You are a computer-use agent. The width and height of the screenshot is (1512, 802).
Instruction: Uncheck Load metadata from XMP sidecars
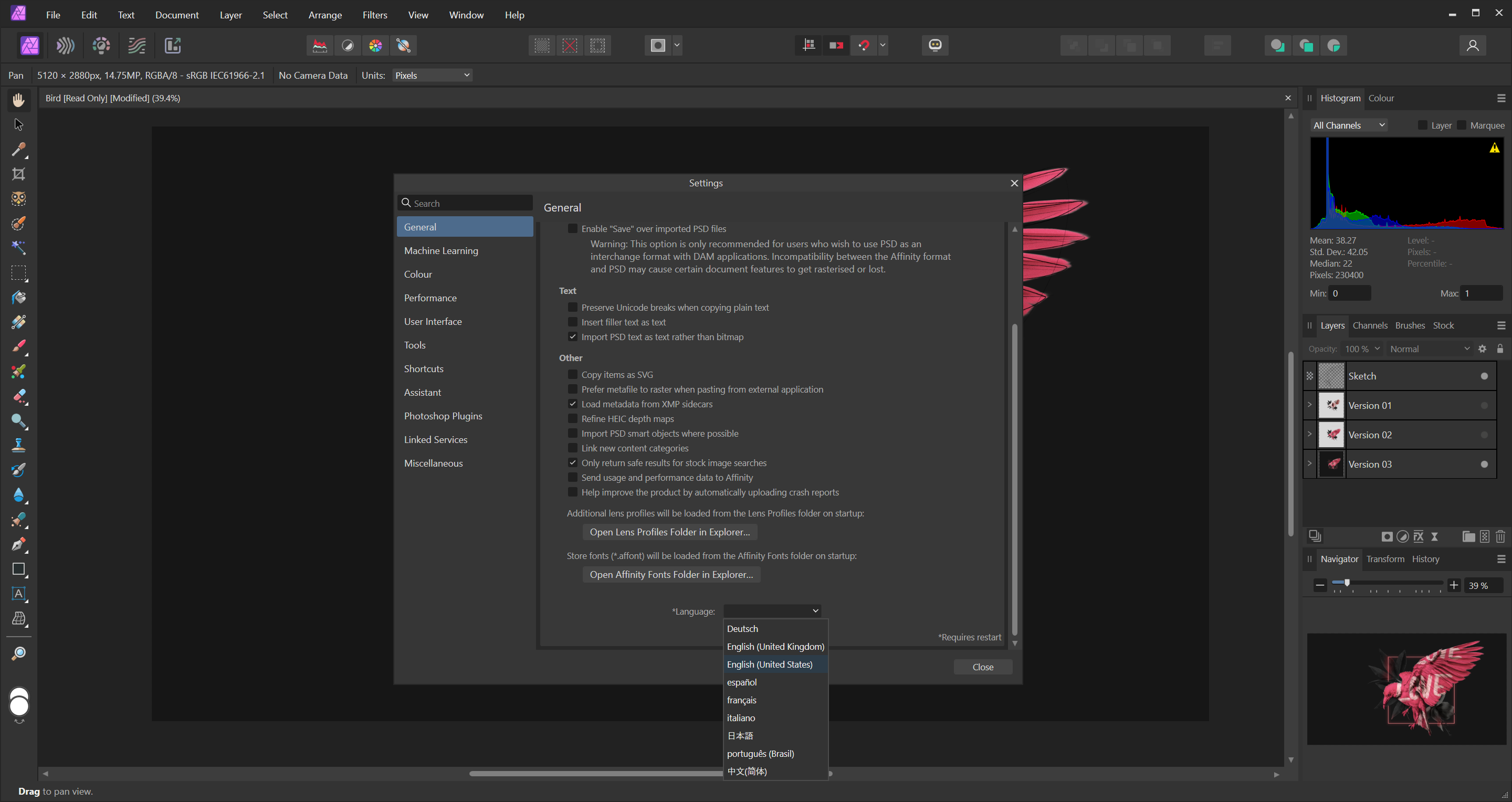point(573,404)
